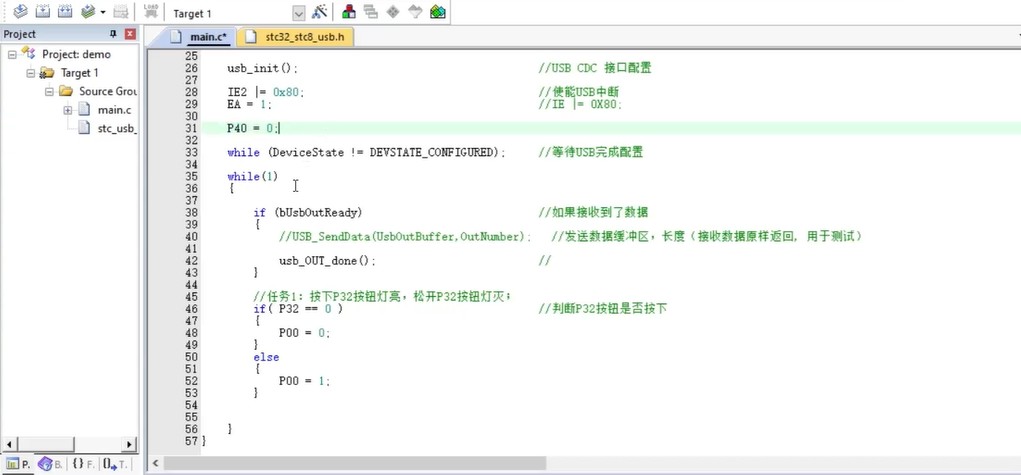Click the commented USB_SendData line
Image resolution: width=1021 pixels, height=475 pixels.
(405, 237)
